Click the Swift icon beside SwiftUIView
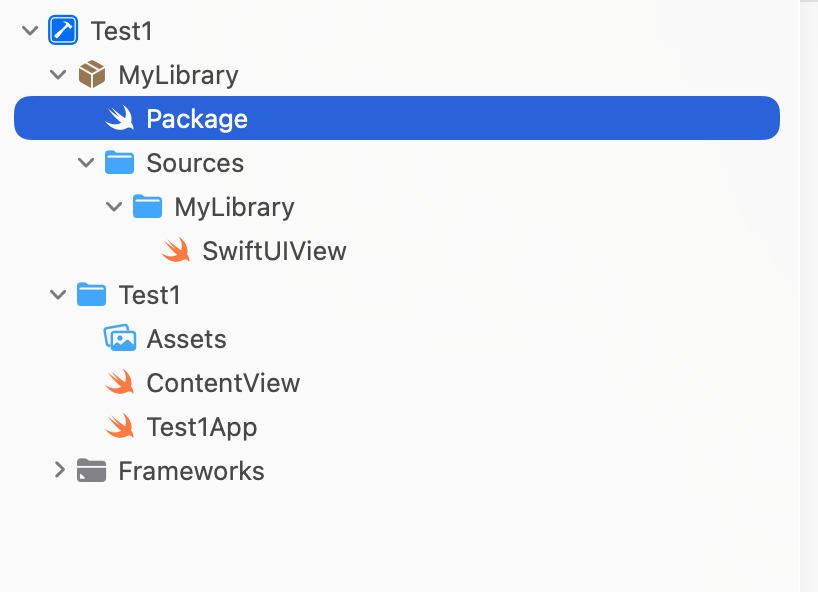The width and height of the screenshot is (818, 592). coord(176,251)
